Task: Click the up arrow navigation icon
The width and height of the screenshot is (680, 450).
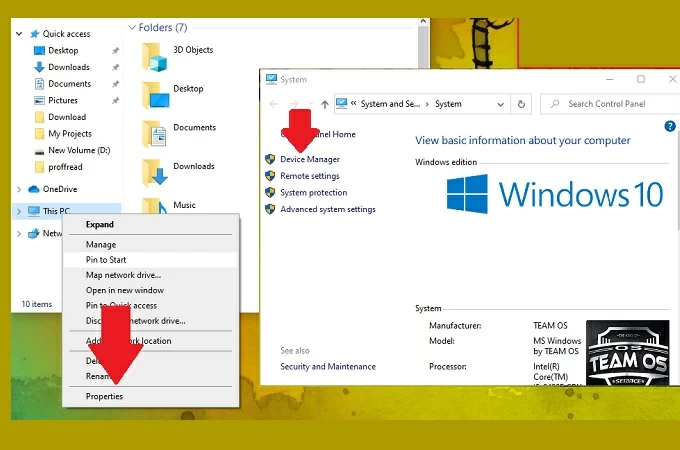Action: (325, 104)
